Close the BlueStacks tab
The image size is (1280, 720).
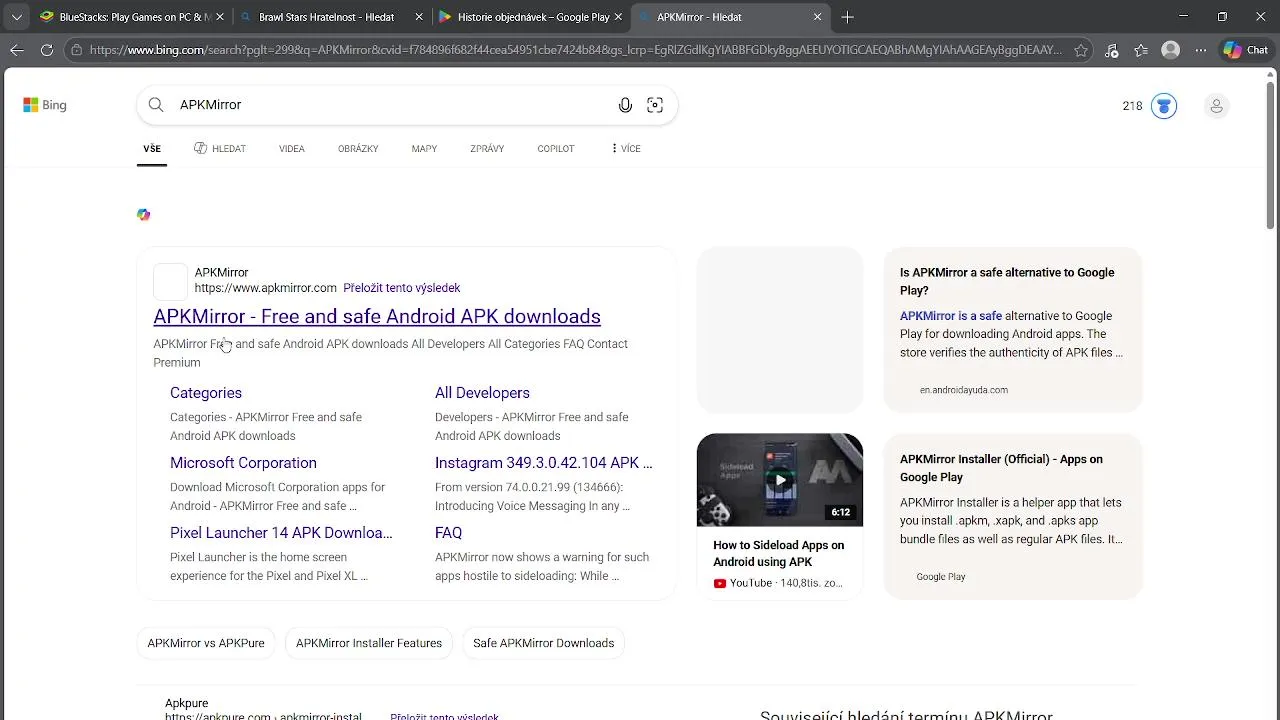220,17
